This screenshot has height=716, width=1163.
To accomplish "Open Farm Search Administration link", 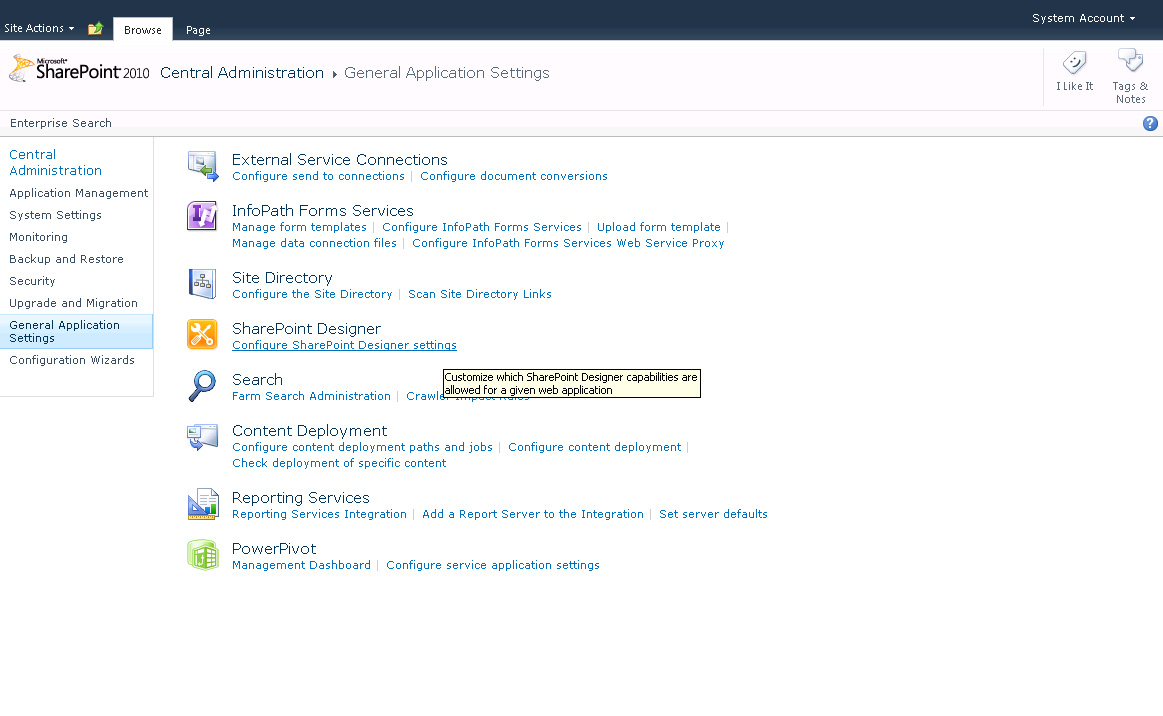I will 311,396.
